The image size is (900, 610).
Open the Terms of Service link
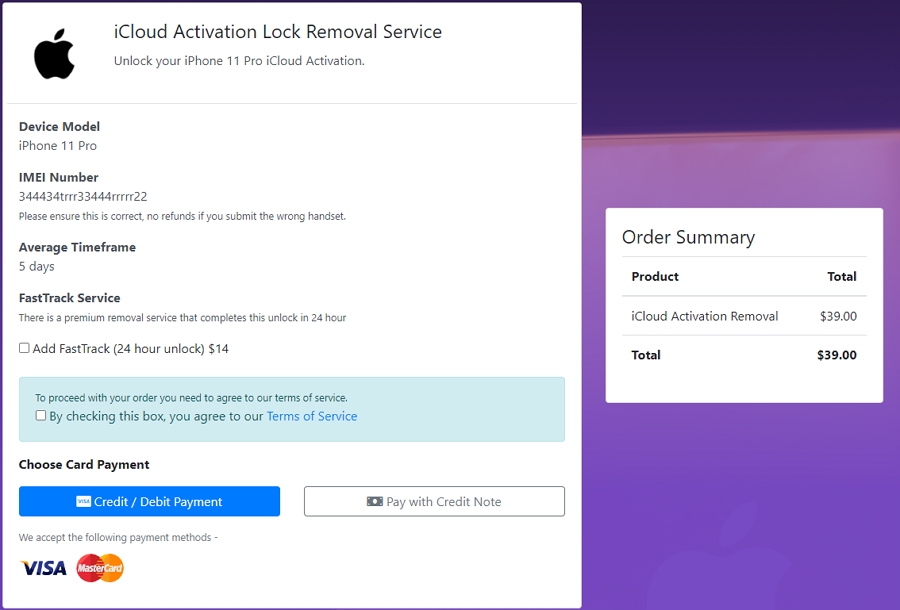[312, 416]
